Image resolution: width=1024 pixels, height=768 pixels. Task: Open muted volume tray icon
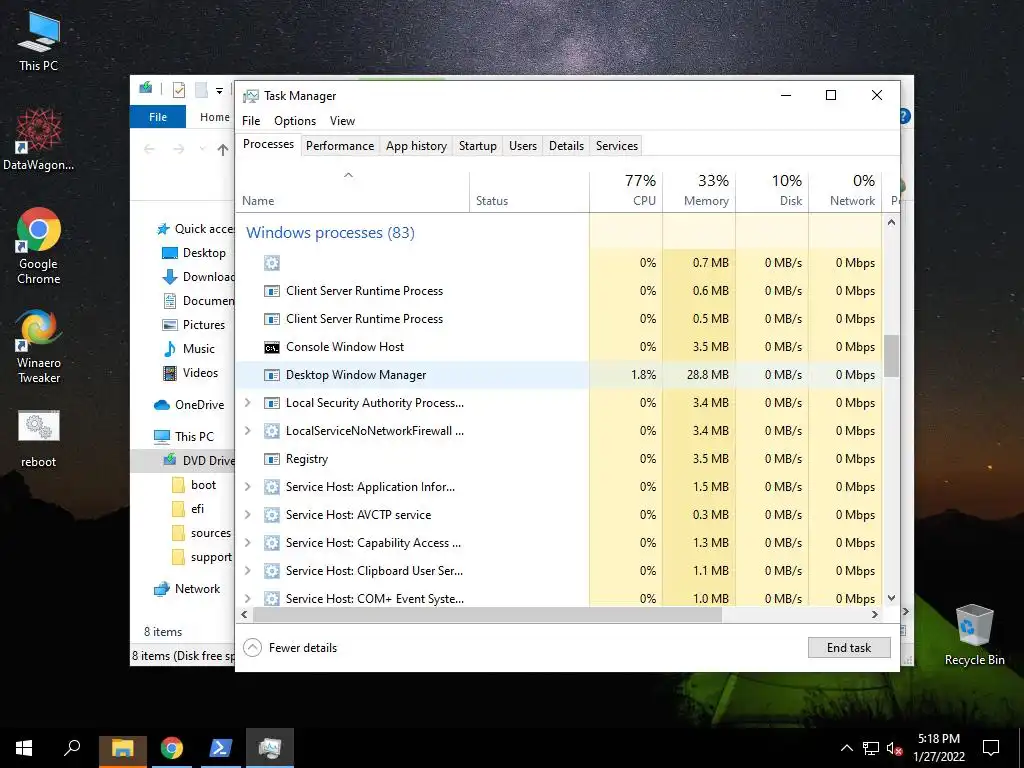pos(894,748)
